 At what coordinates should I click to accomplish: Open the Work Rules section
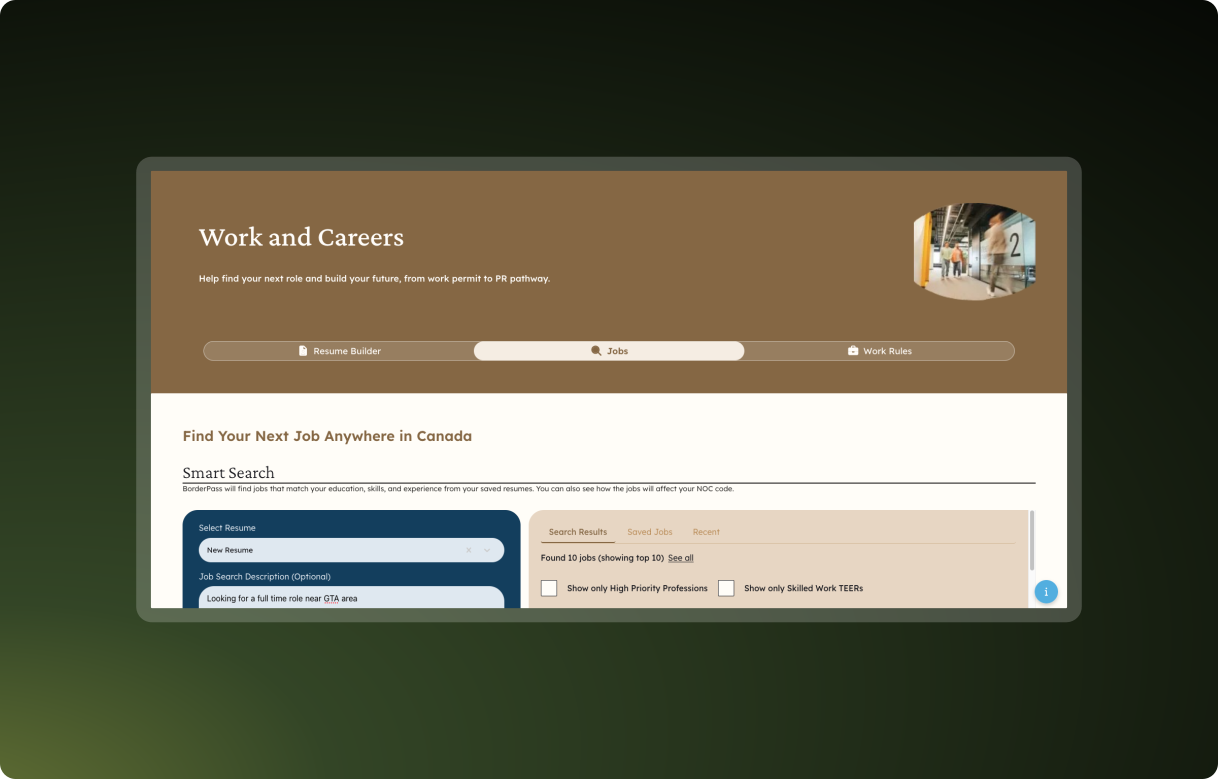tap(880, 351)
